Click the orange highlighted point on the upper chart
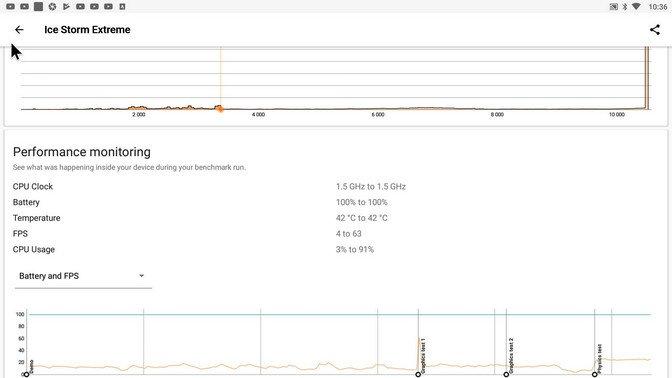Screen dimensions: 672x378 point(220,109)
